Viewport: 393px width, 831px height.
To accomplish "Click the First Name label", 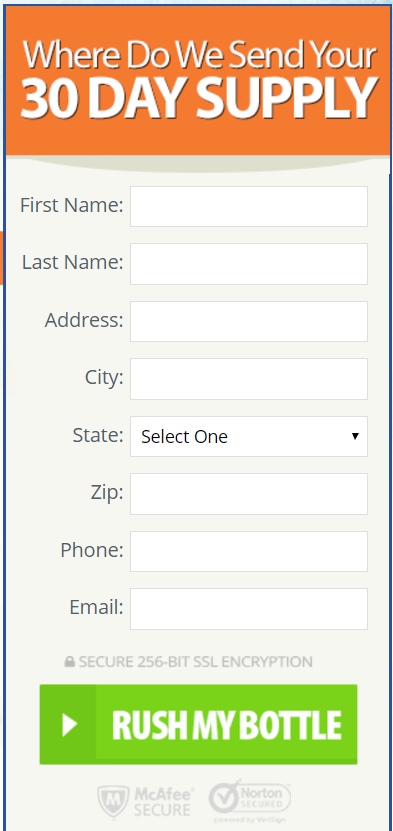I will (72, 205).
